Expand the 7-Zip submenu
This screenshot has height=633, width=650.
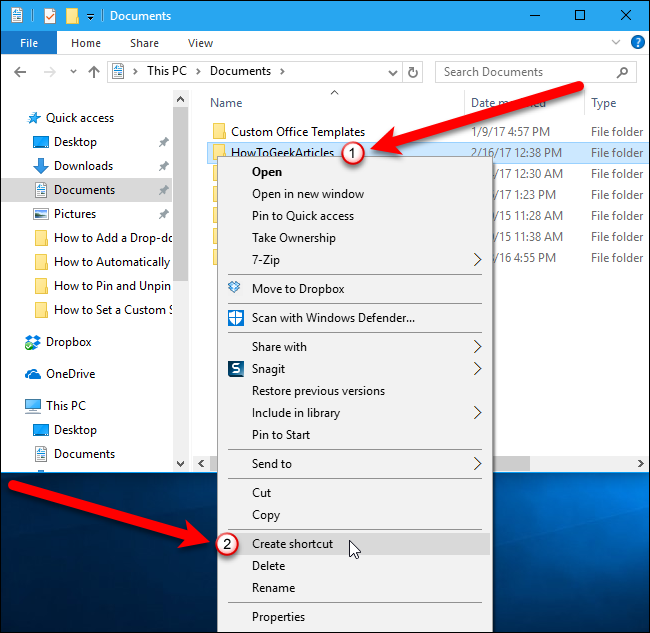pos(355,260)
